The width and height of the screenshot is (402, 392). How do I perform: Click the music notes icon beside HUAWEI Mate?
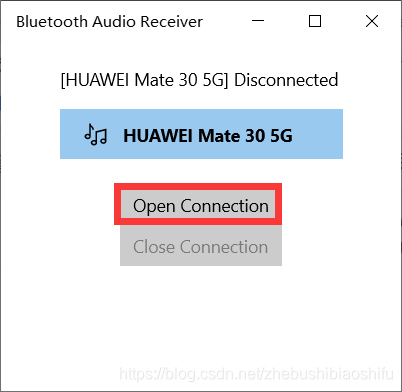[x=96, y=134]
